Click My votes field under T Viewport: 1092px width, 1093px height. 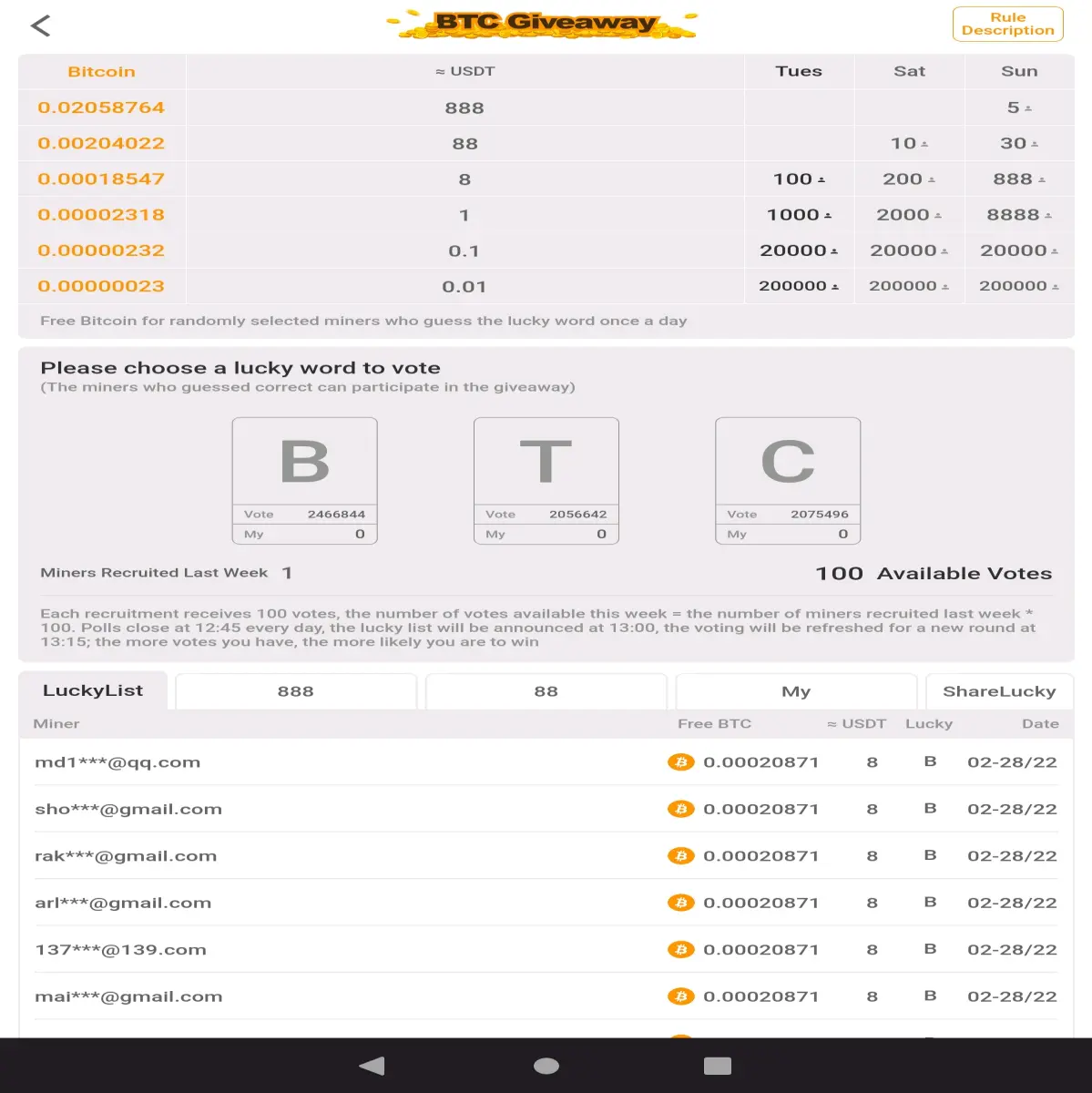click(546, 534)
